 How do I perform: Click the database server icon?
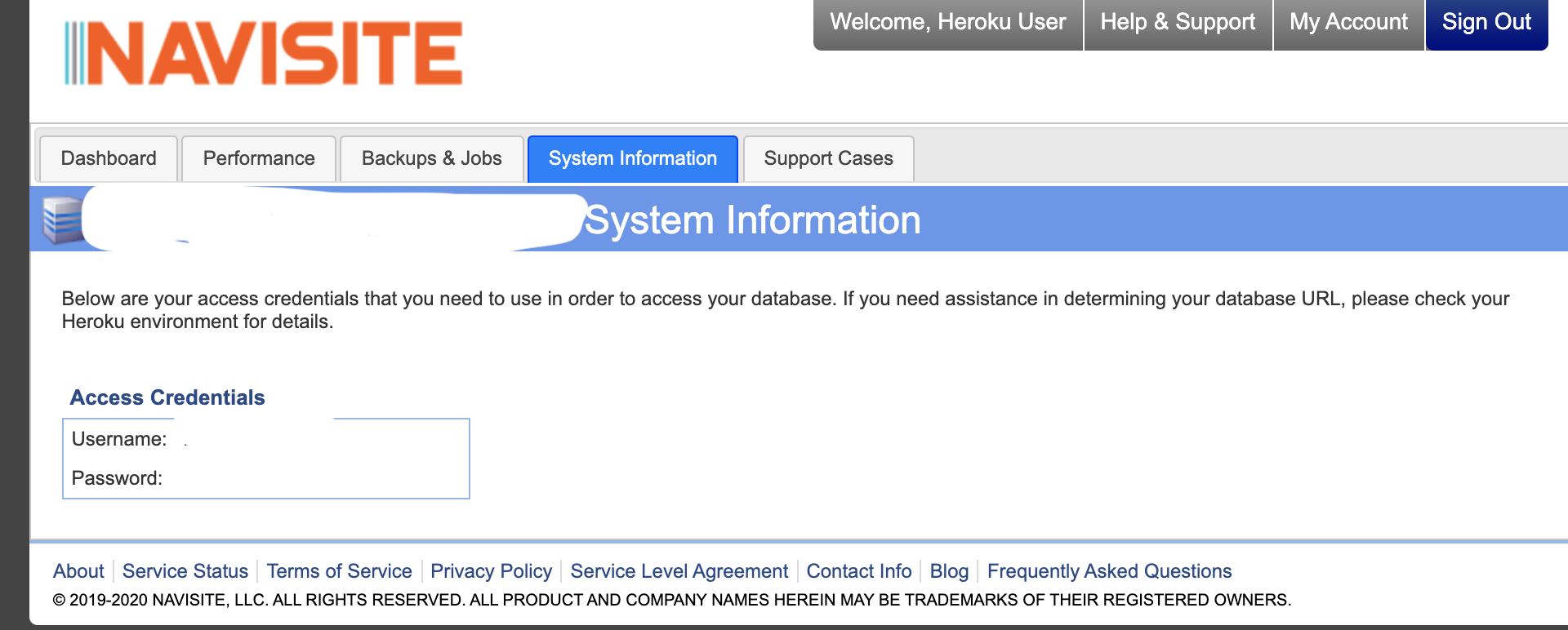point(62,220)
